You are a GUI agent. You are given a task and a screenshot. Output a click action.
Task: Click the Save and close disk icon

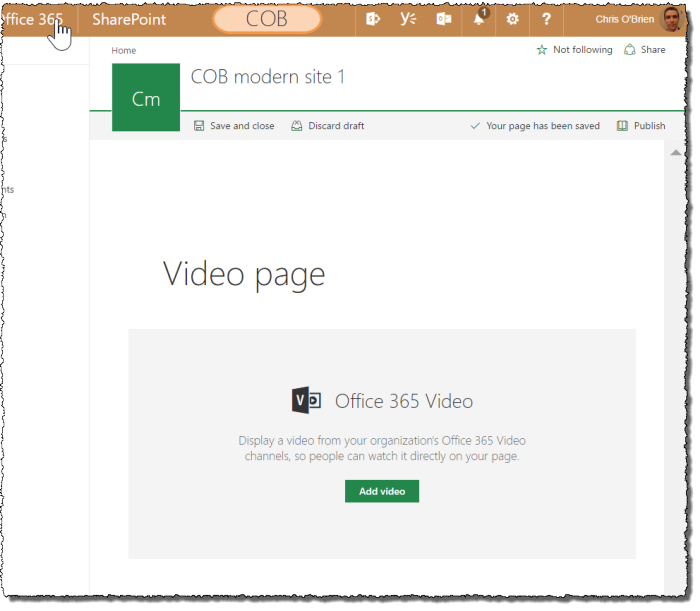coord(199,126)
